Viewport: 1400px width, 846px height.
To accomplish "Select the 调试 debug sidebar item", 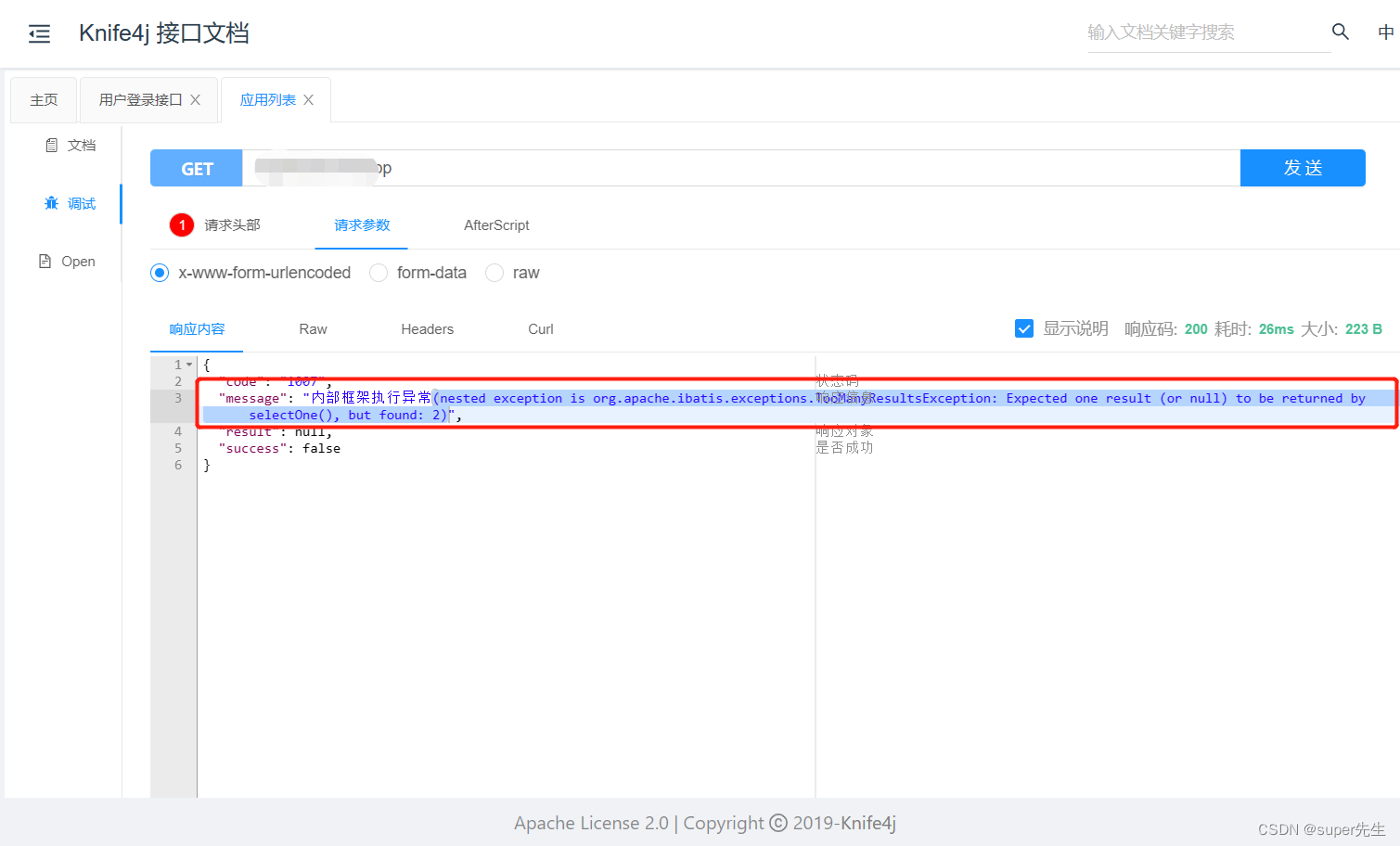I will point(71,204).
